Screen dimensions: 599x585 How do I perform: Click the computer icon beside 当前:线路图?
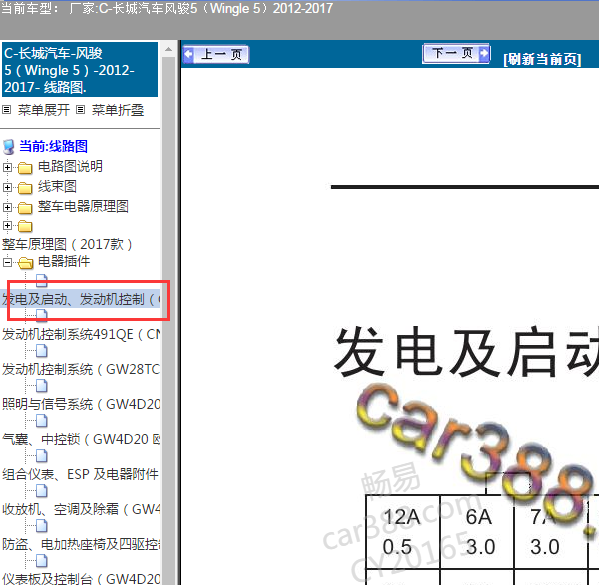(9, 147)
